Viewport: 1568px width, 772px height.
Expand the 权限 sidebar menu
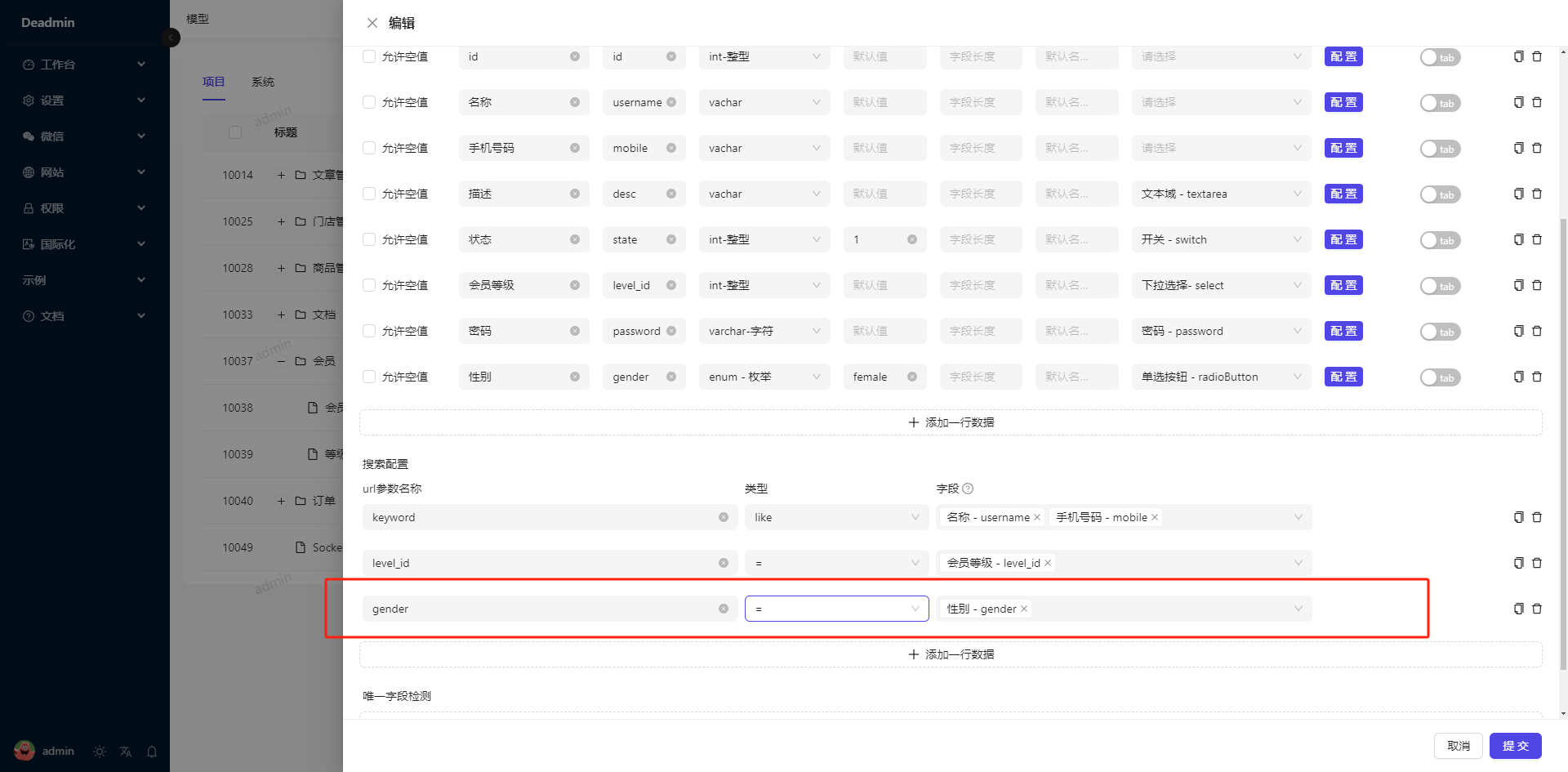point(84,208)
